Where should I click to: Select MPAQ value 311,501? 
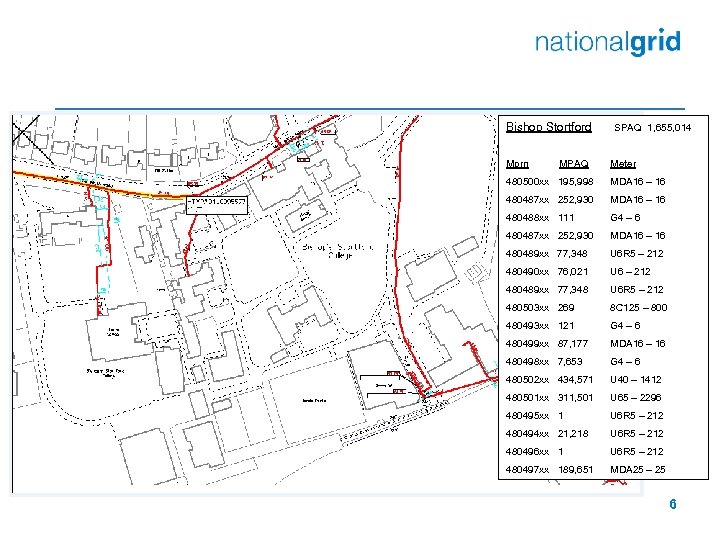click(x=575, y=398)
